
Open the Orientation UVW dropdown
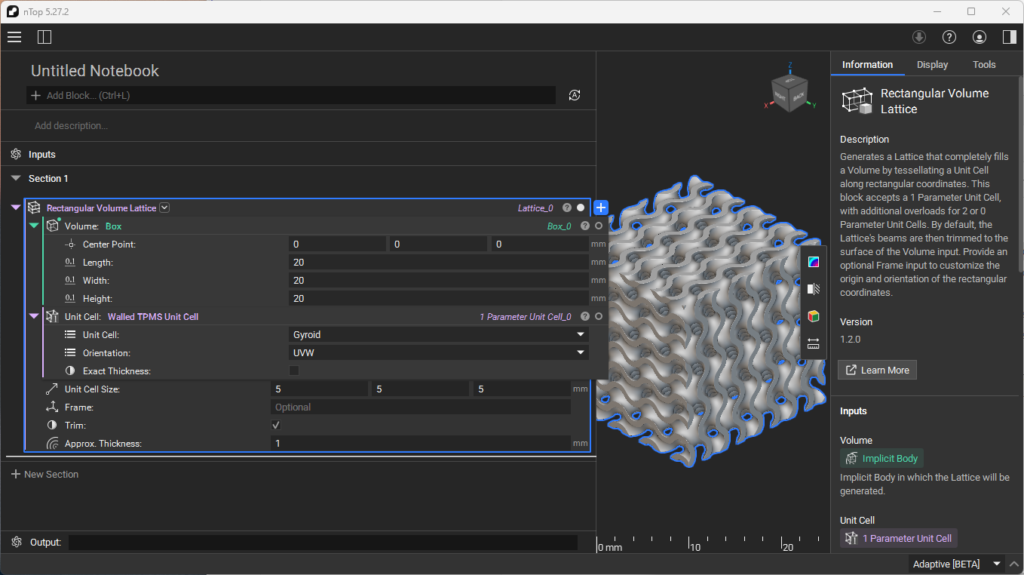[x=438, y=353]
